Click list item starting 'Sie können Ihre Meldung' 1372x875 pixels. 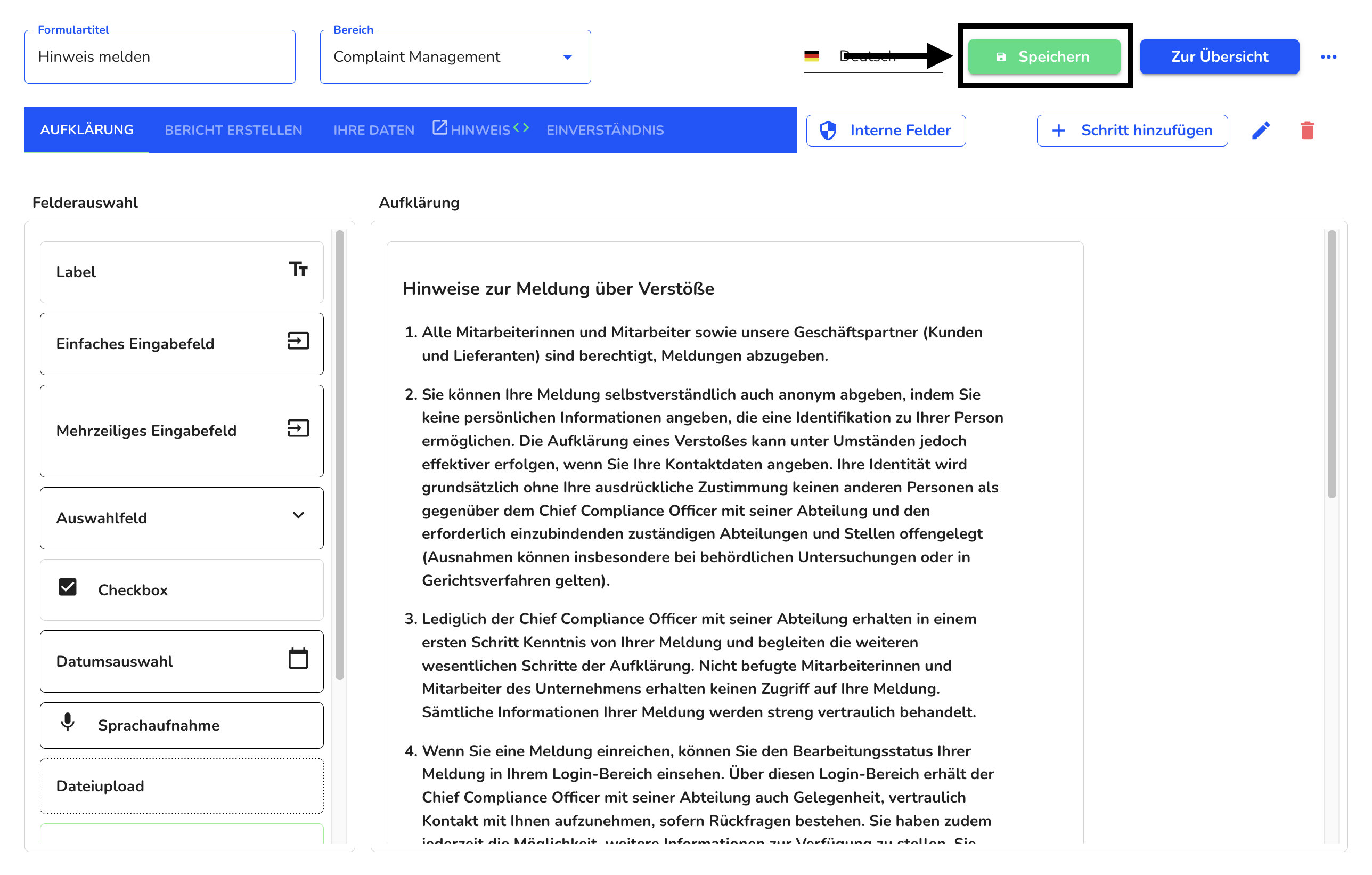click(712, 488)
